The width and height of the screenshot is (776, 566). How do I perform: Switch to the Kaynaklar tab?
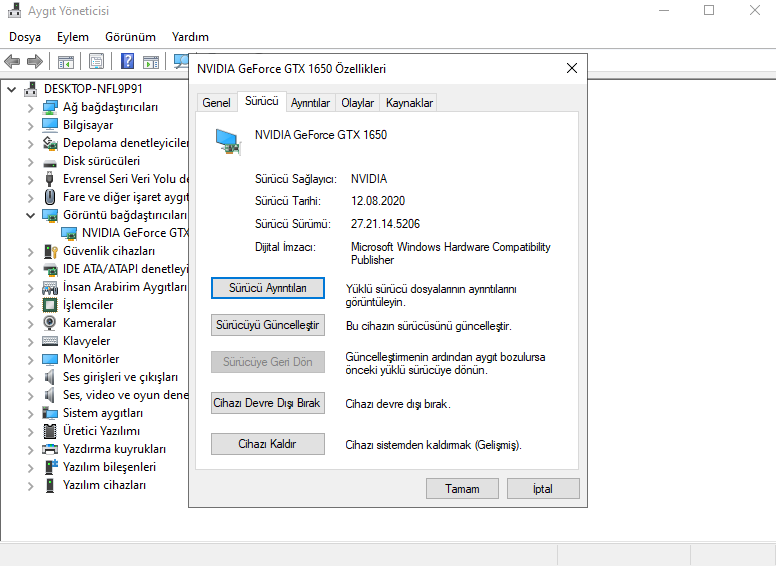click(x=409, y=103)
